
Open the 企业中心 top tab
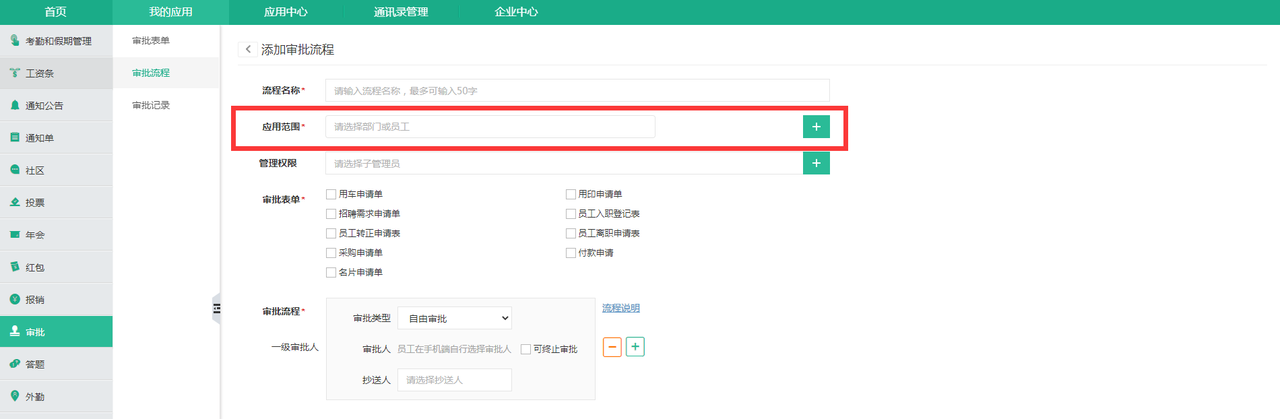pos(516,12)
